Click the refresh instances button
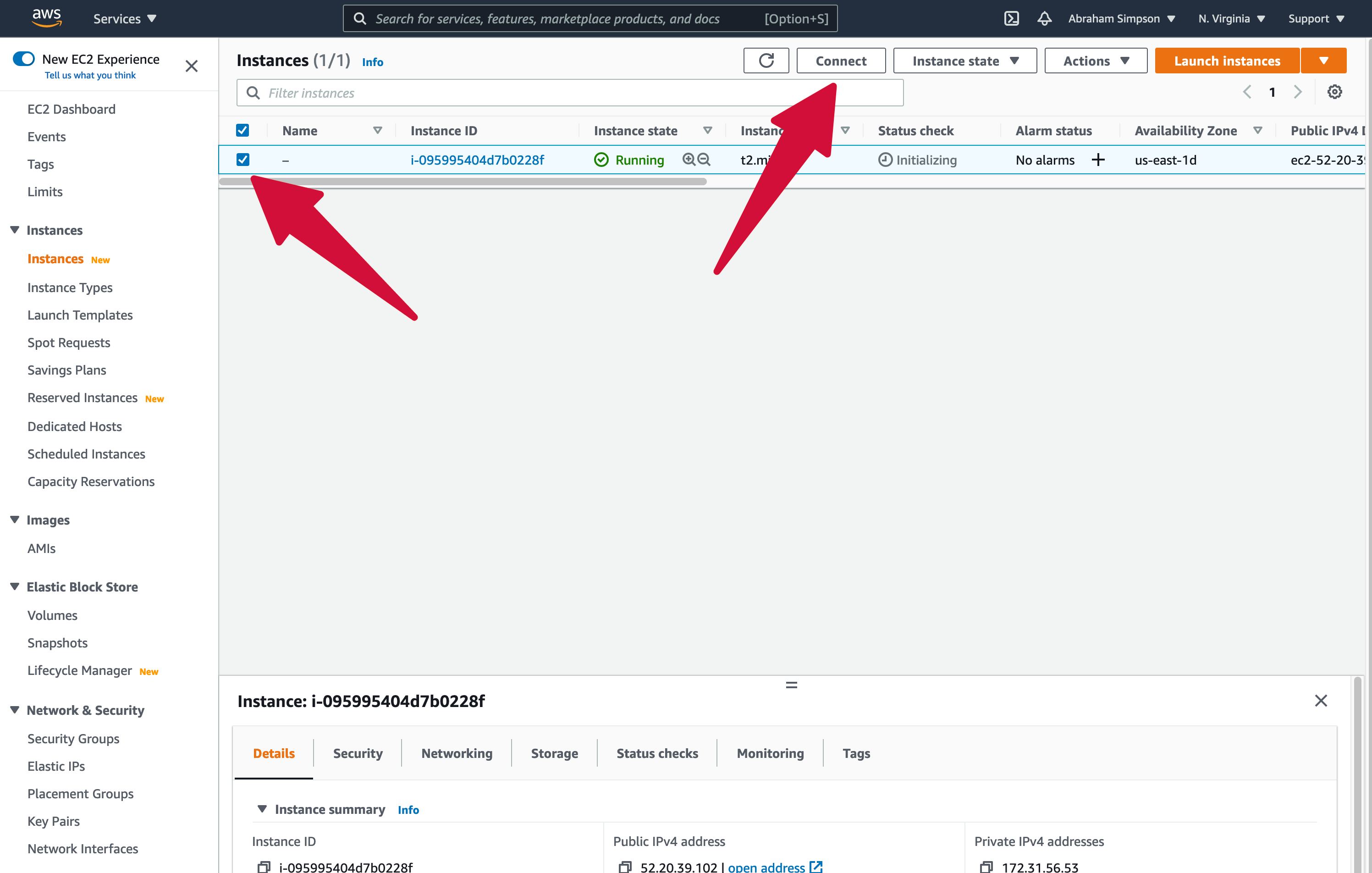This screenshot has height=873, width=1372. [x=766, y=61]
